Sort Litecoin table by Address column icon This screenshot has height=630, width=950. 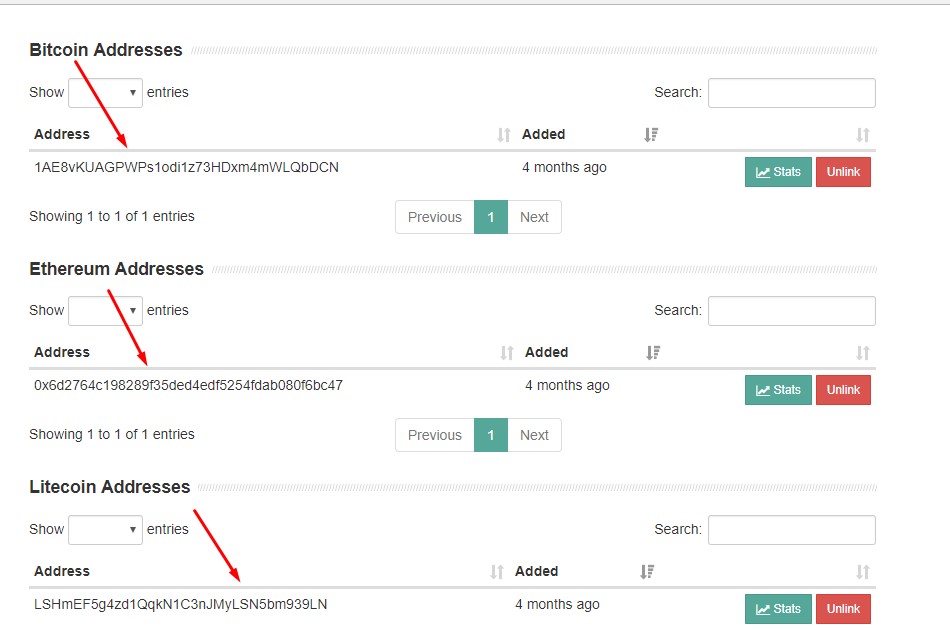coord(497,572)
